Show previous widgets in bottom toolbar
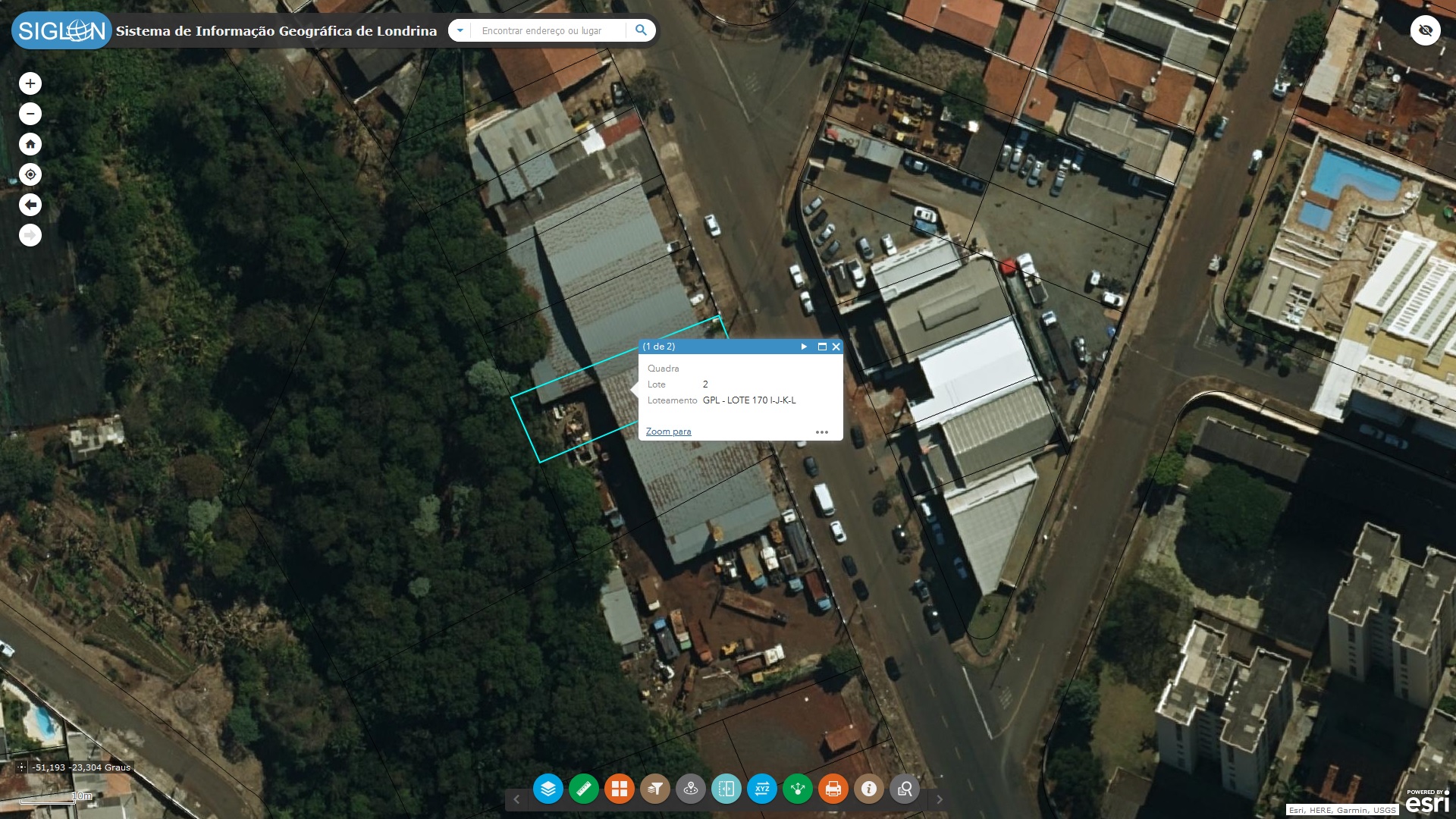Screen dimensions: 1456x819 517,799
